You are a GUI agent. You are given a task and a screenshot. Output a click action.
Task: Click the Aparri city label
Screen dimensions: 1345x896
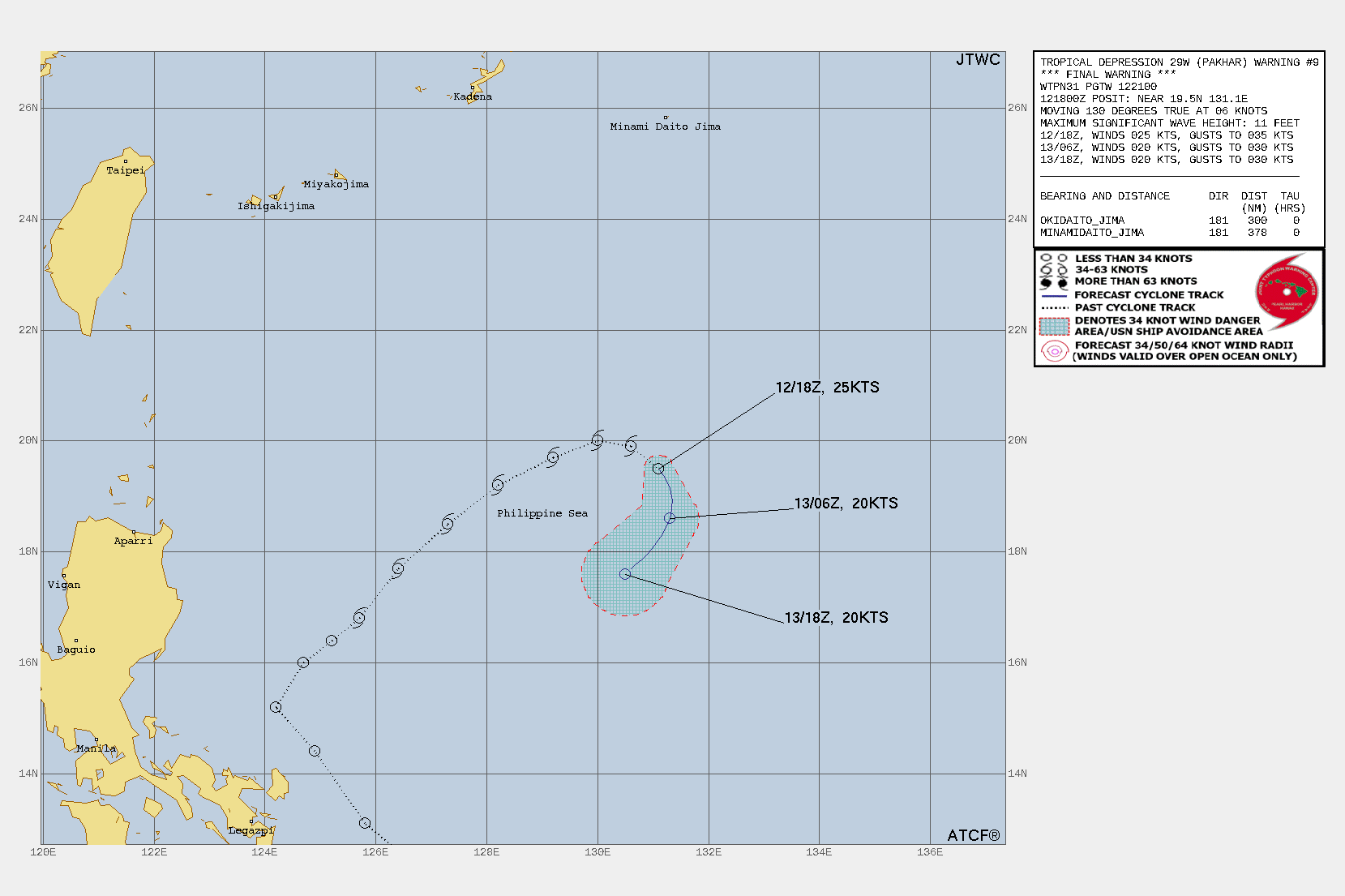point(133,541)
